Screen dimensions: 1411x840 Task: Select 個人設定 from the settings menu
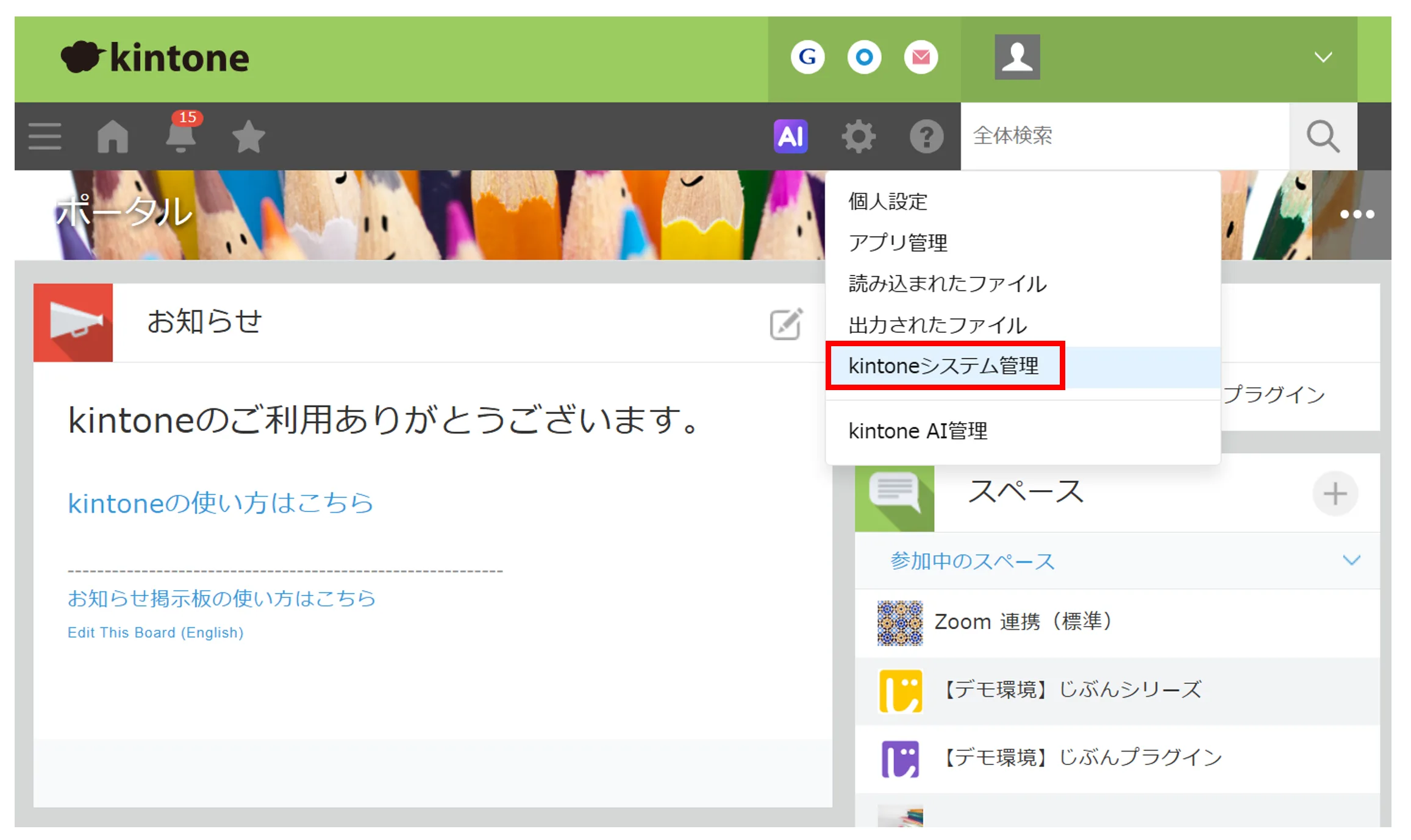1023,201
